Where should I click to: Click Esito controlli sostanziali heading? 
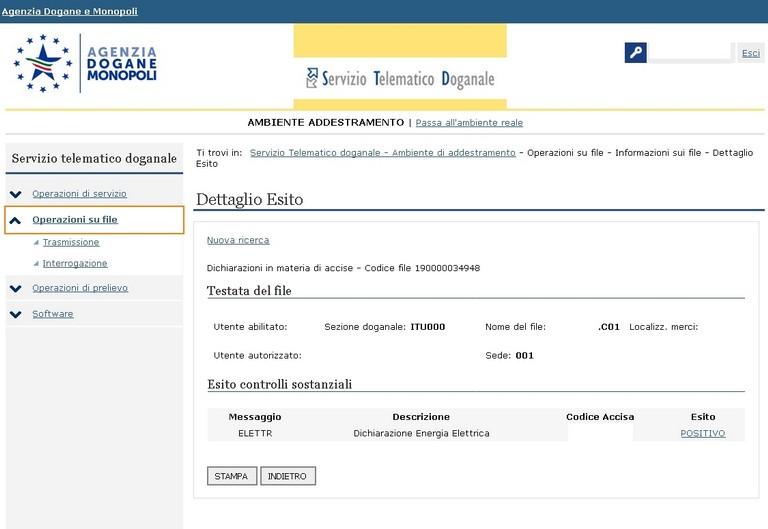coord(279,385)
